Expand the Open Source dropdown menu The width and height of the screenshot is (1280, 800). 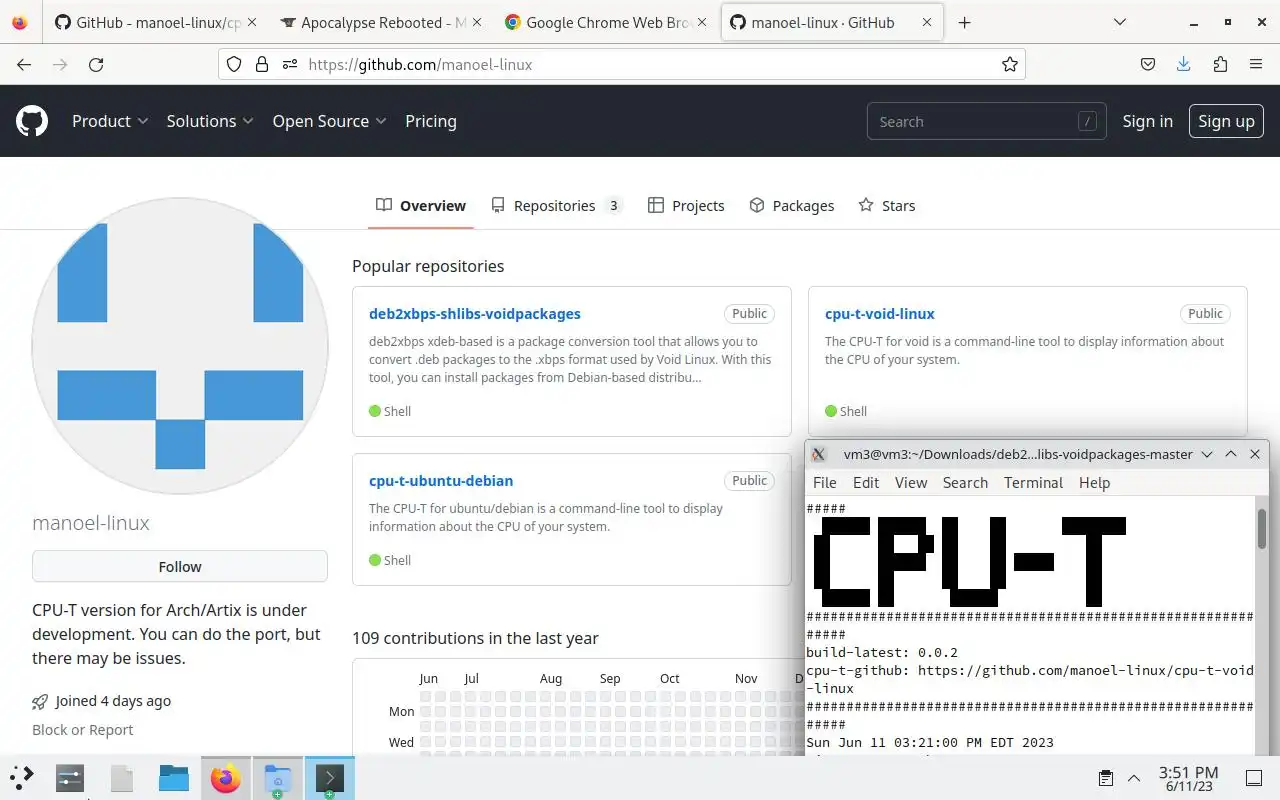[329, 121]
